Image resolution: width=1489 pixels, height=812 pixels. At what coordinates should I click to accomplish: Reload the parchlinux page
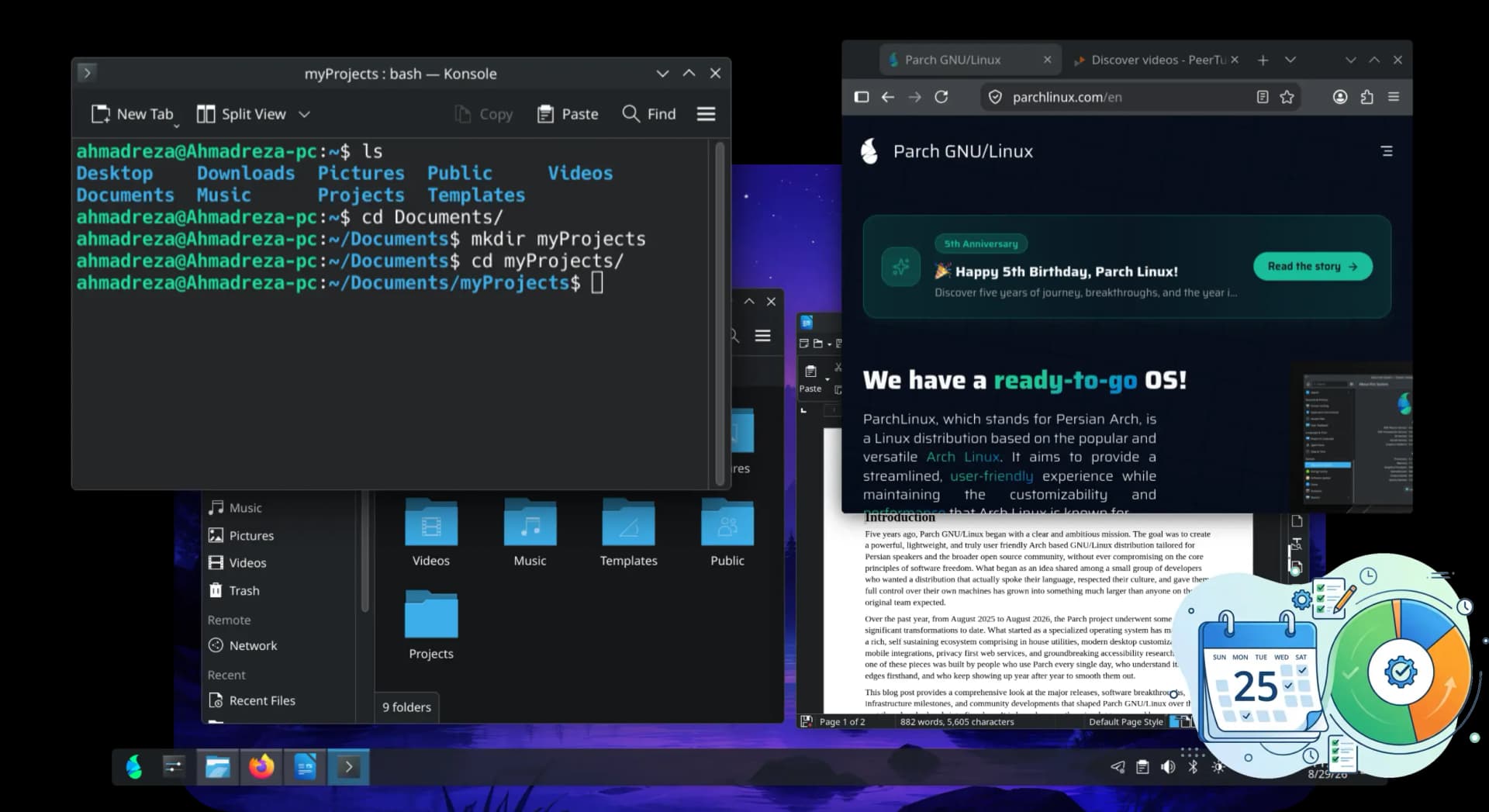tap(941, 97)
